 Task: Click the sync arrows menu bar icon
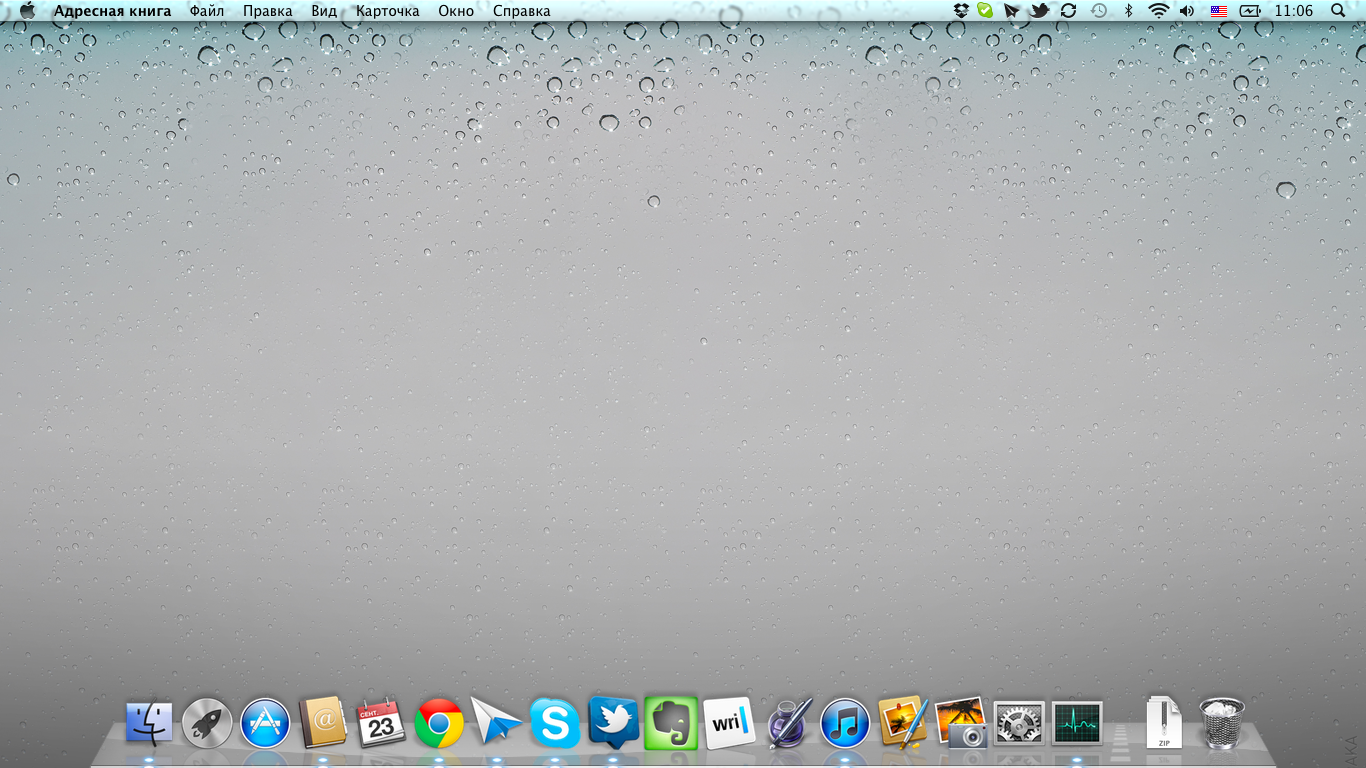tap(1069, 11)
